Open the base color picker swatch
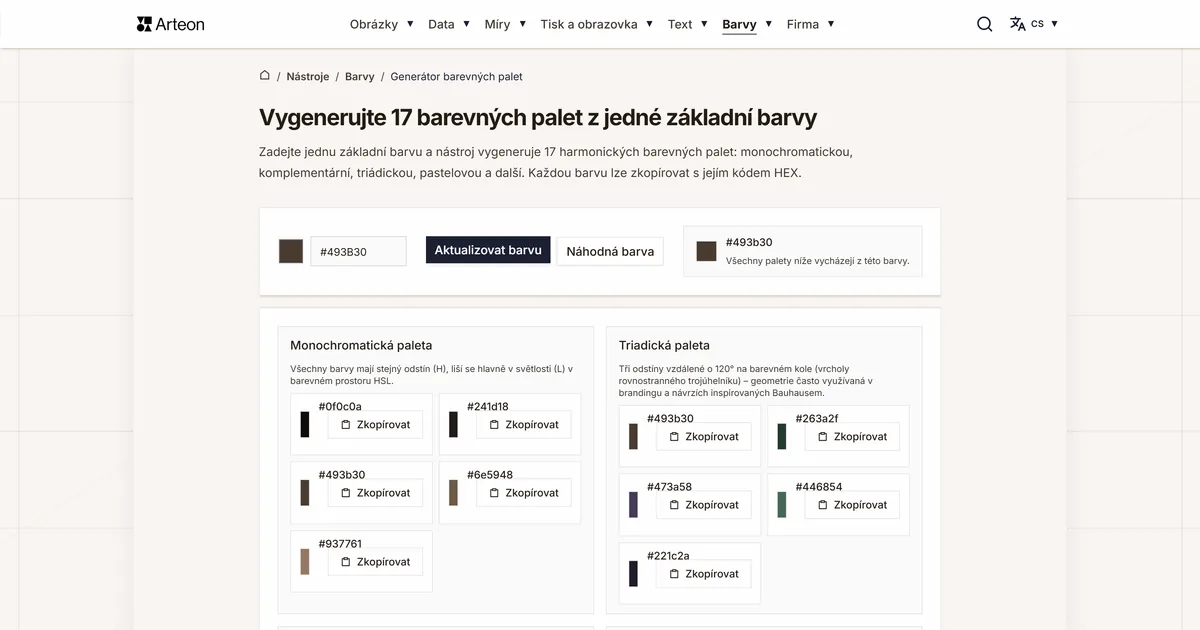The width and height of the screenshot is (1200, 630). (291, 251)
